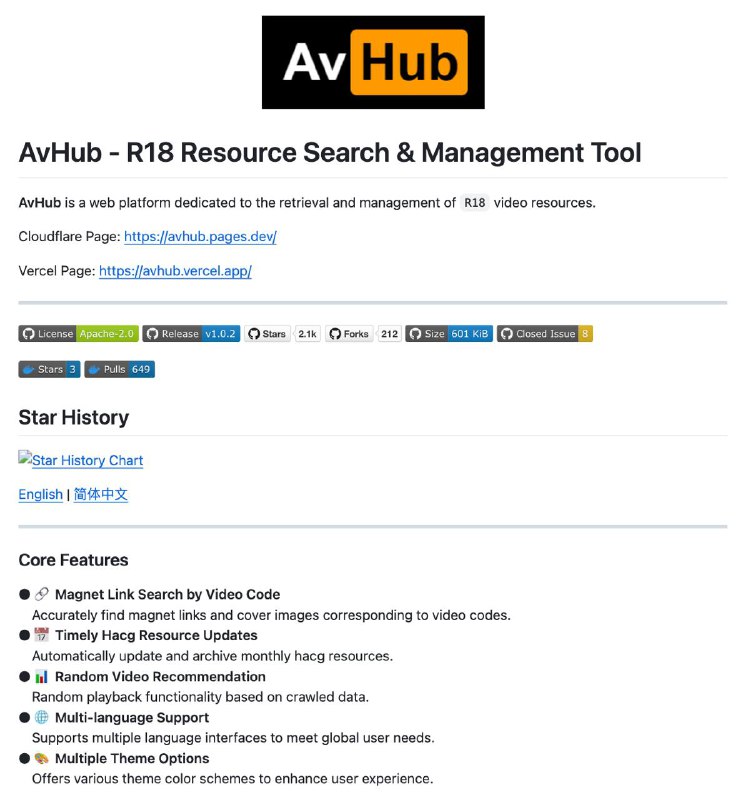This screenshot has height=800, width=743.
Task: Click 'Accurately find magnet links' description text
Action: [271, 615]
